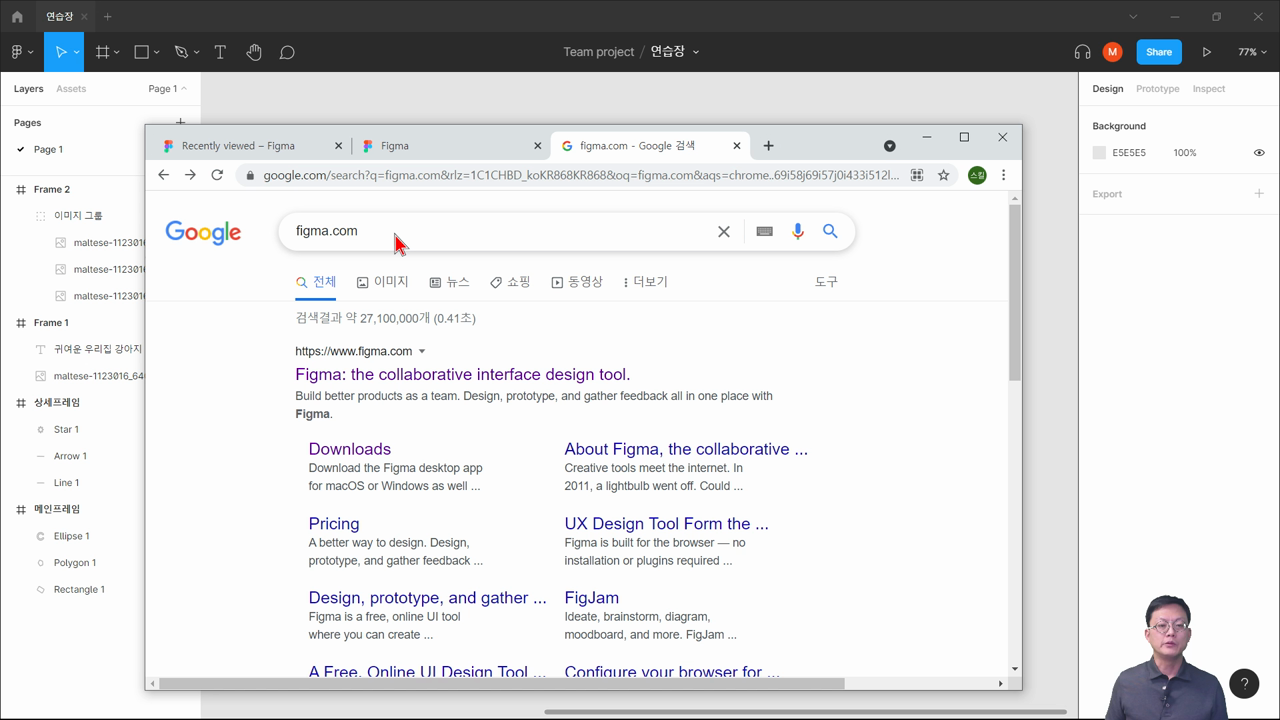Screen dimensions: 1280x720
Task: Clear the Google search box
Action: tap(724, 231)
